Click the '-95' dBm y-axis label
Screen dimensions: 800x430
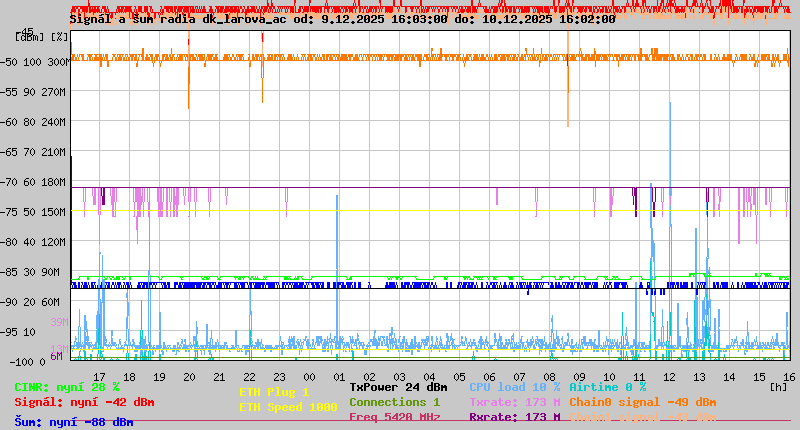click(9, 333)
